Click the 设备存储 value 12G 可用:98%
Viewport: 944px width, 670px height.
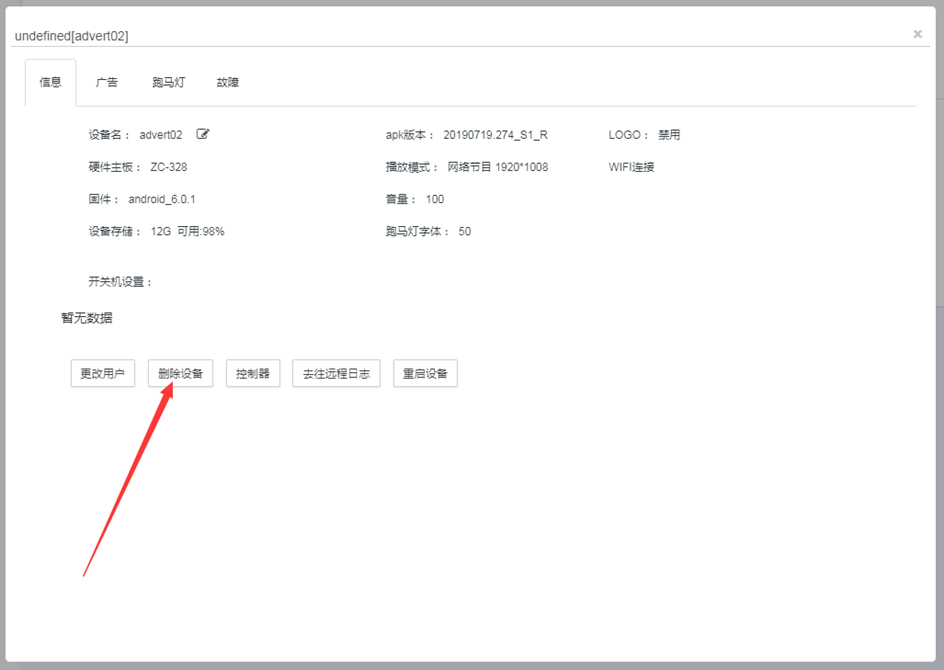187,231
